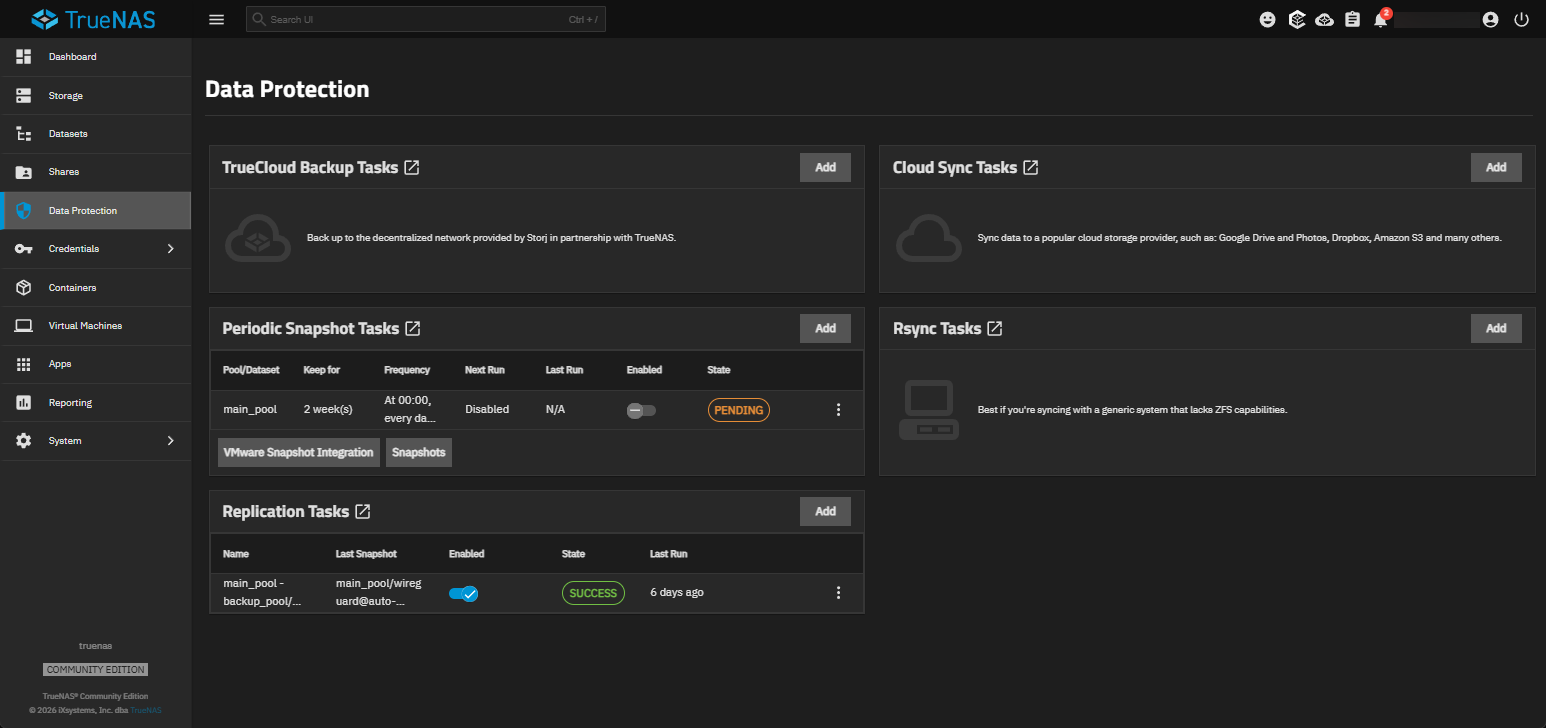Open the feedback smiley icon
Viewport: 1546px width, 728px height.
pyautogui.click(x=1267, y=19)
